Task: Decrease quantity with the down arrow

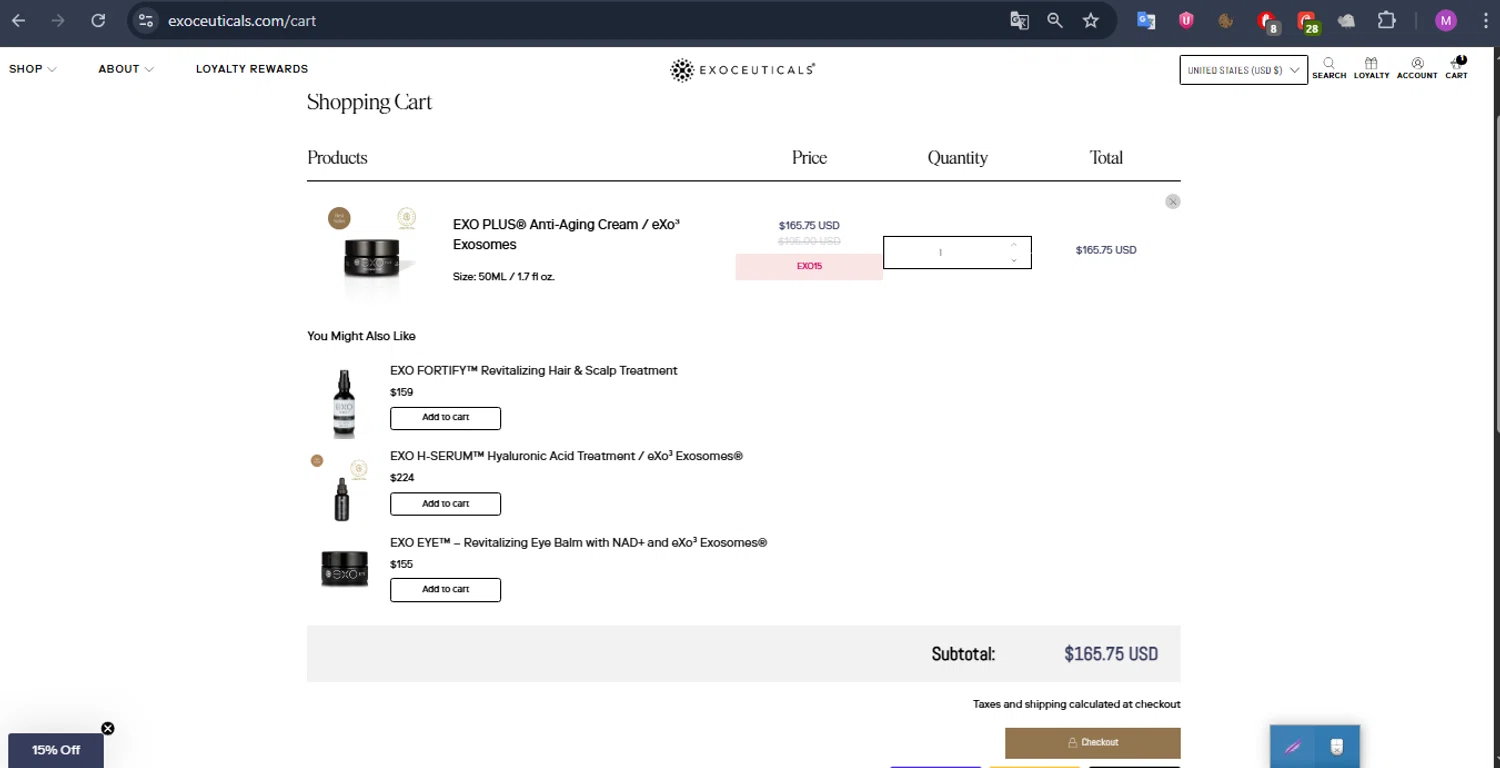Action: pos(1013,260)
